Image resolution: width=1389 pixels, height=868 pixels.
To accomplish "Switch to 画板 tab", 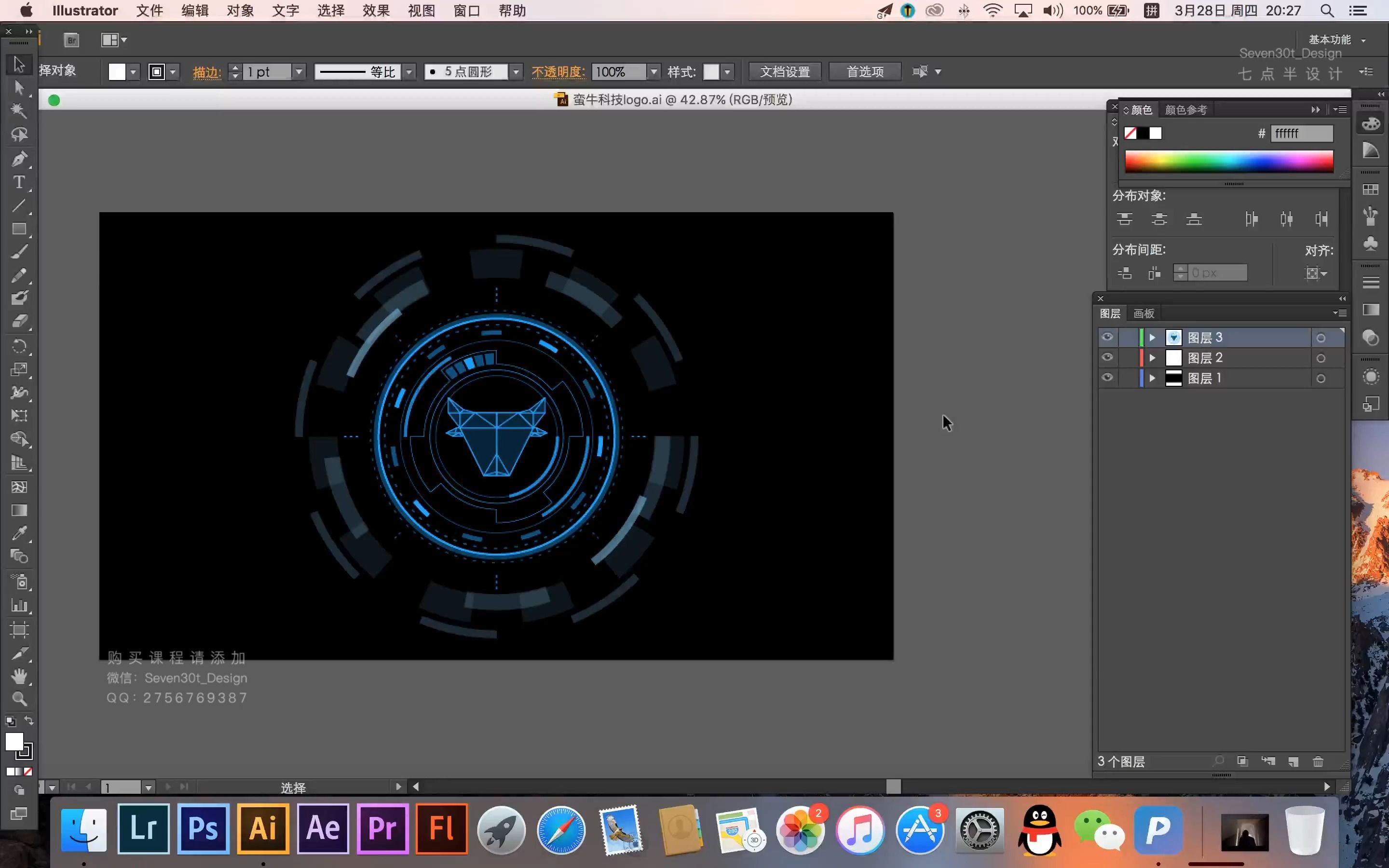I will pos(1144,313).
